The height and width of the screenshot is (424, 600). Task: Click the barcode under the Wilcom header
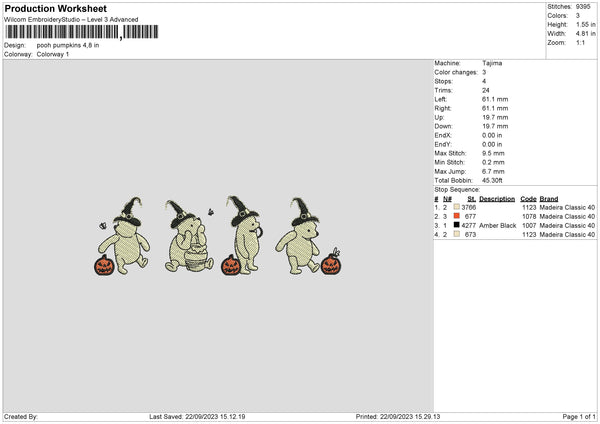point(82,32)
